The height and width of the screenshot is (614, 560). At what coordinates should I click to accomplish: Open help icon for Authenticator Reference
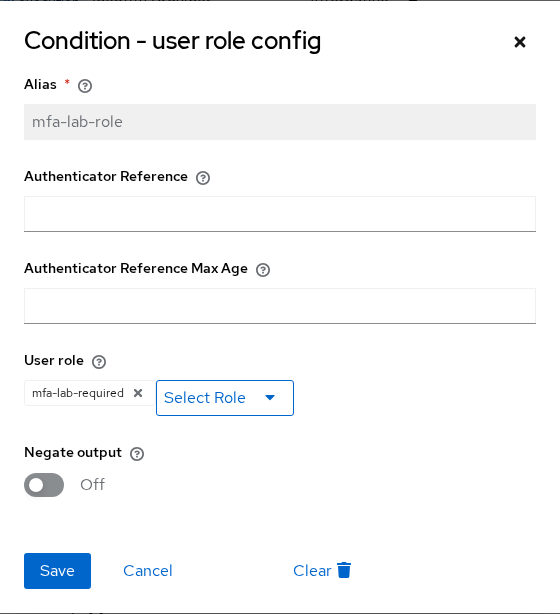(x=203, y=178)
